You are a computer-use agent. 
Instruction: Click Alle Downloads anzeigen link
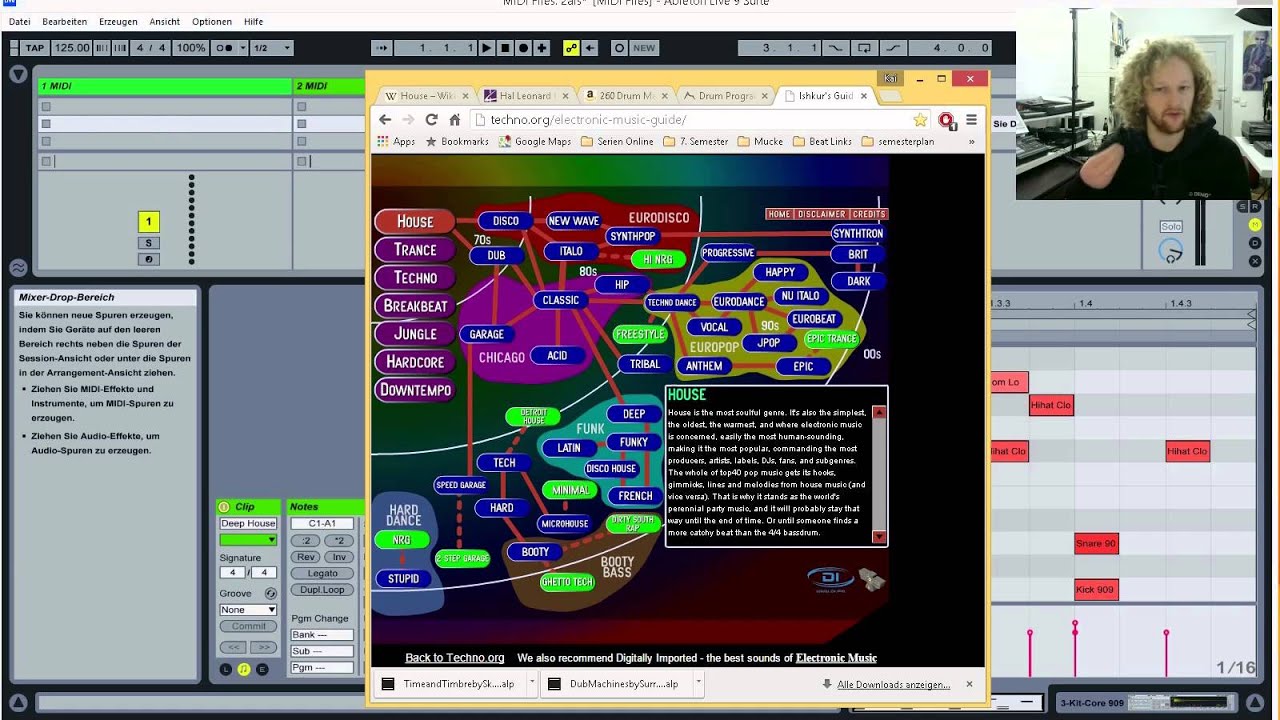click(x=893, y=685)
